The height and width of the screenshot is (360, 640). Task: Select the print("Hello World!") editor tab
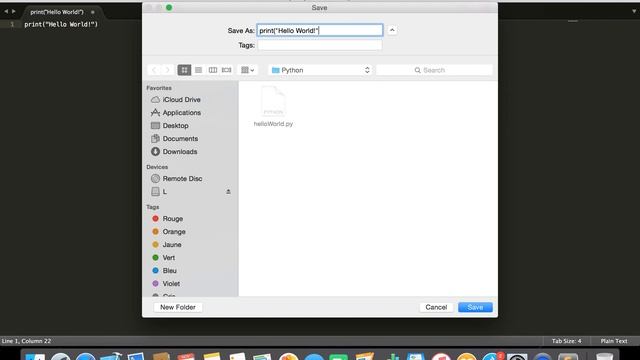point(57,12)
